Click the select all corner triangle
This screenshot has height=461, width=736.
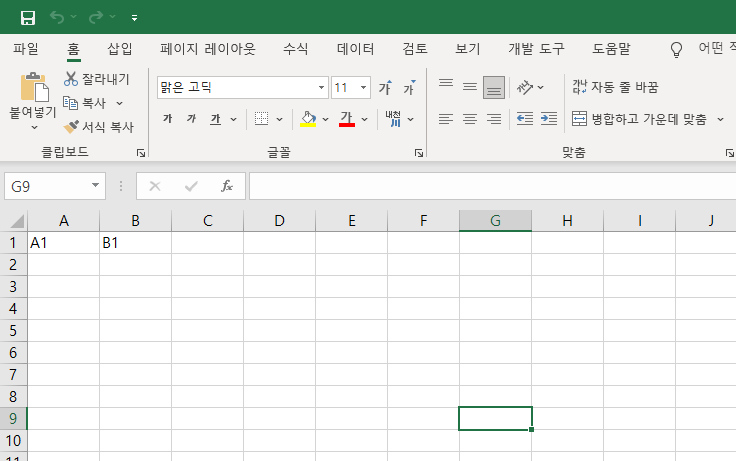pos(16,221)
